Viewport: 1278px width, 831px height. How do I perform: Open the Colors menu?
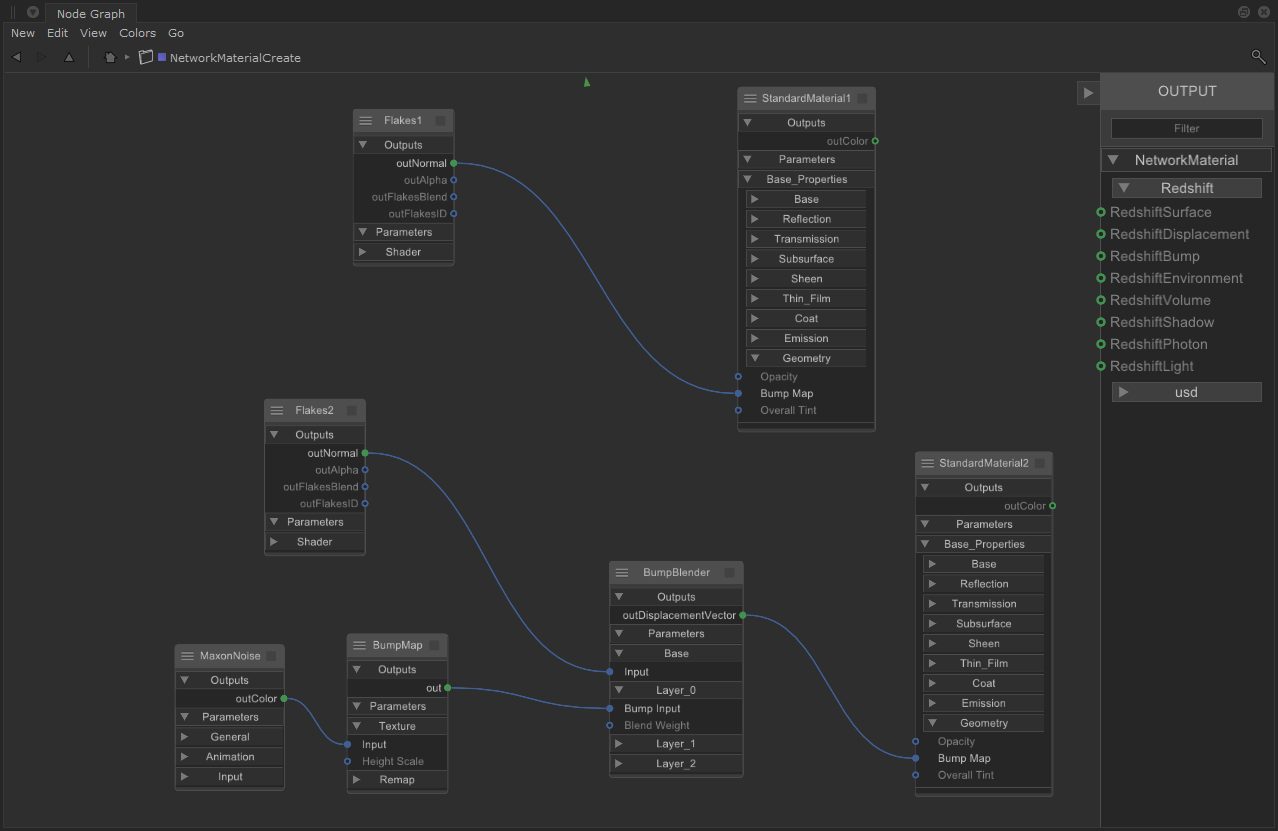(138, 33)
